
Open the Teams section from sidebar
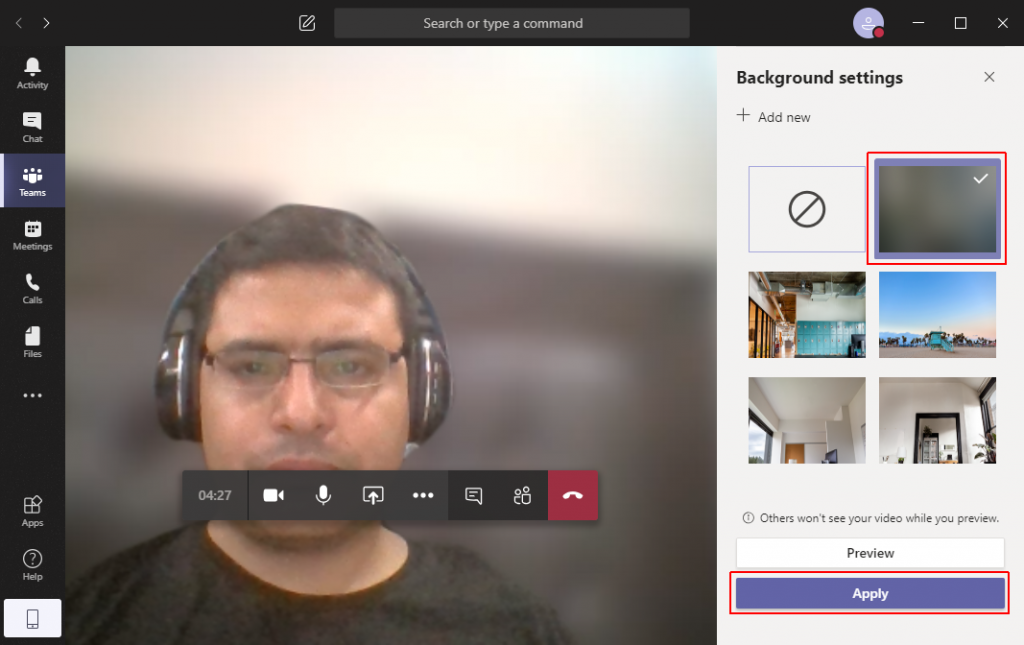pos(32,180)
